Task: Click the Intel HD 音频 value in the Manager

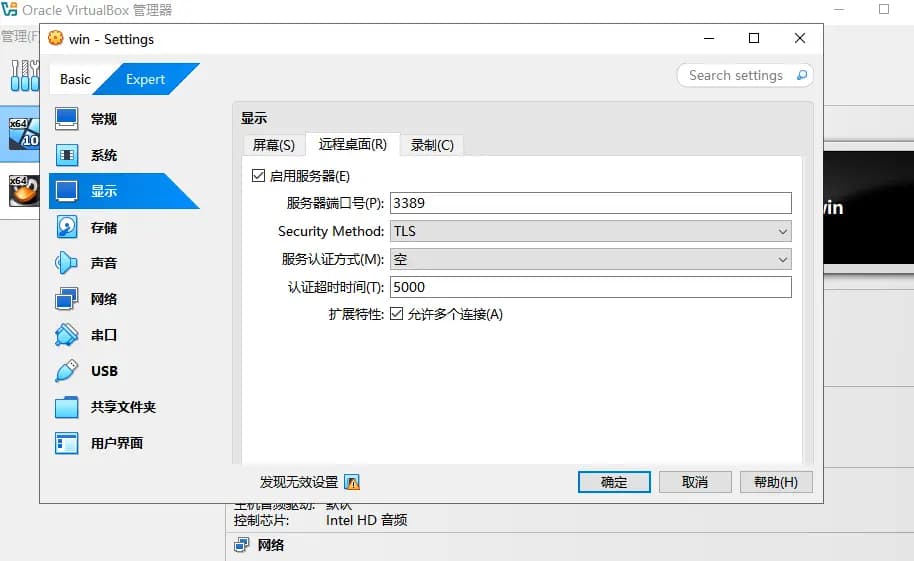Action: coord(367,520)
